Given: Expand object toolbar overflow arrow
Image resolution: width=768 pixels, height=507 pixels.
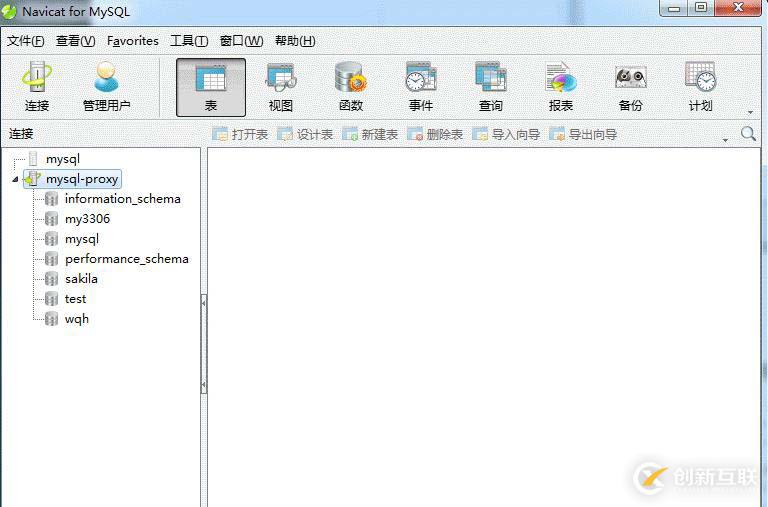Looking at the screenshot, I should (x=725, y=141).
